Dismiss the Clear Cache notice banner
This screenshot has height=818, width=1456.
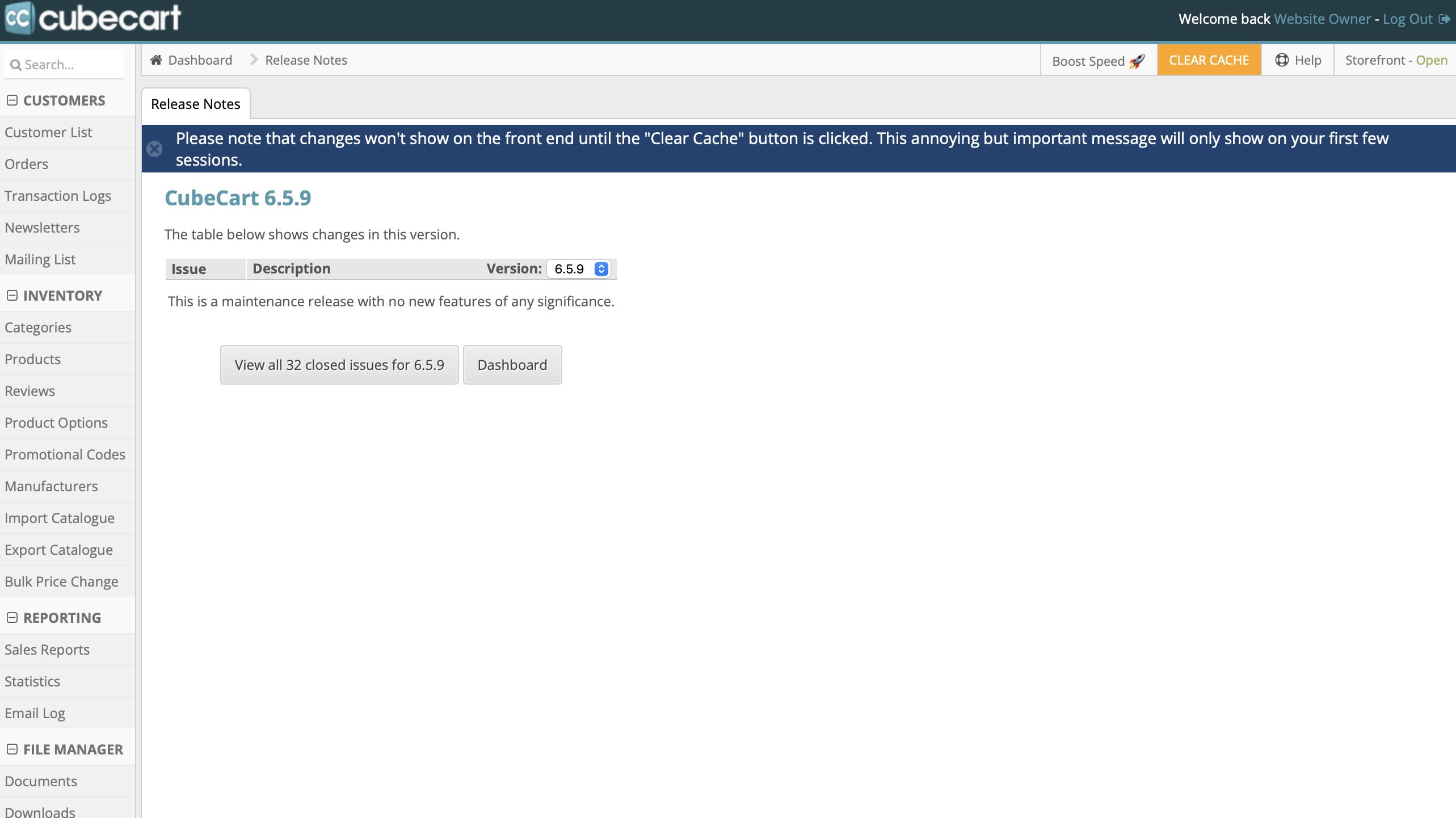pos(155,148)
